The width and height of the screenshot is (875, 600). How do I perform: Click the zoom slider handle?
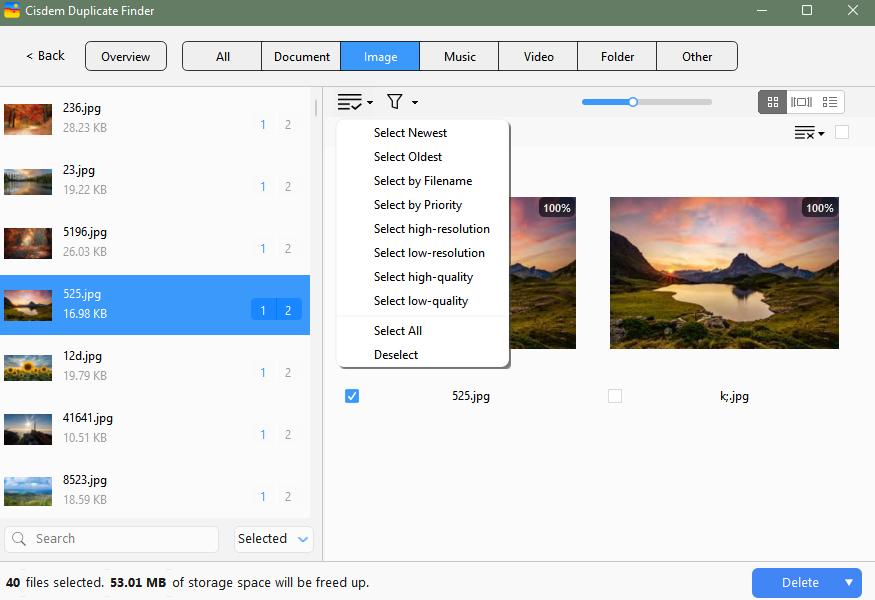tap(633, 101)
